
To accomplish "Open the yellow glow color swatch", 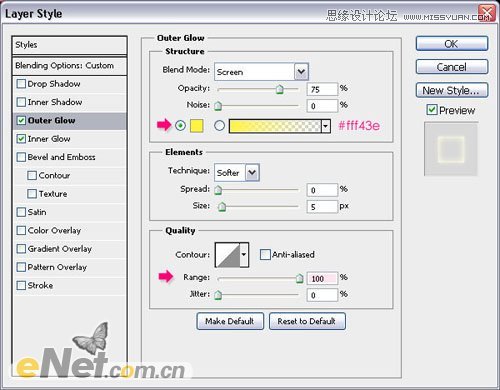I will (x=197, y=126).
